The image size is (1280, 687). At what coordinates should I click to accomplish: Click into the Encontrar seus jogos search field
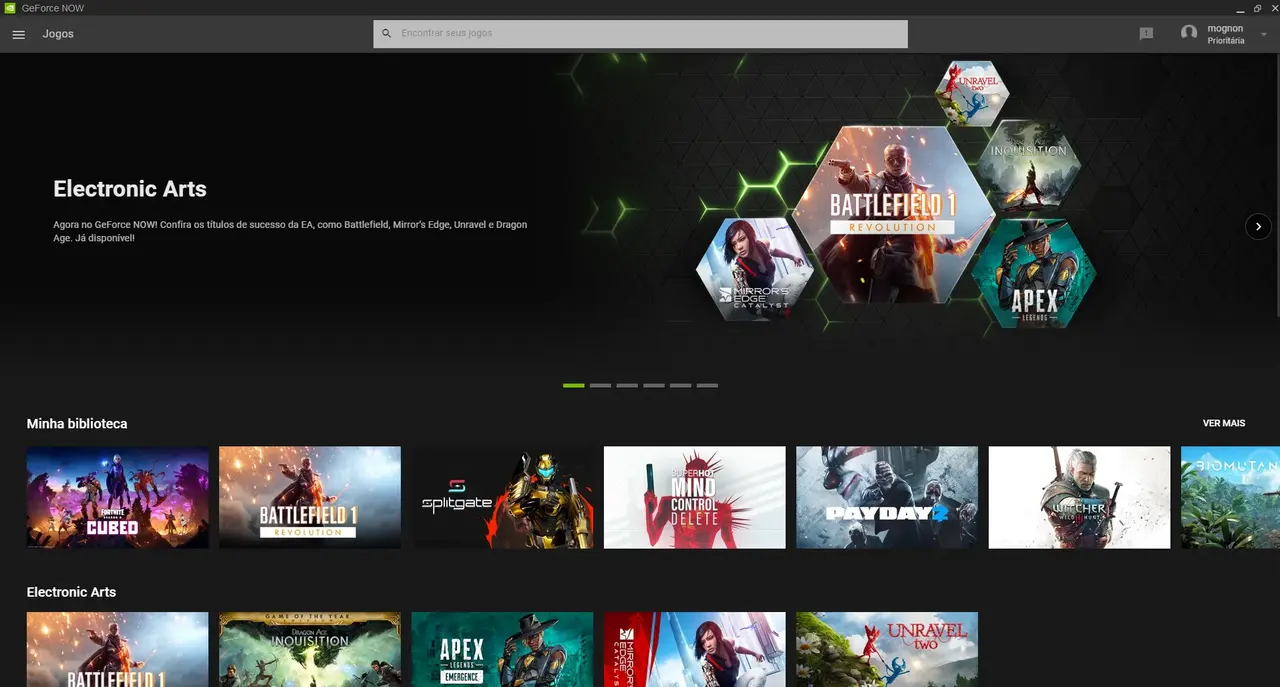pos(640,34)
